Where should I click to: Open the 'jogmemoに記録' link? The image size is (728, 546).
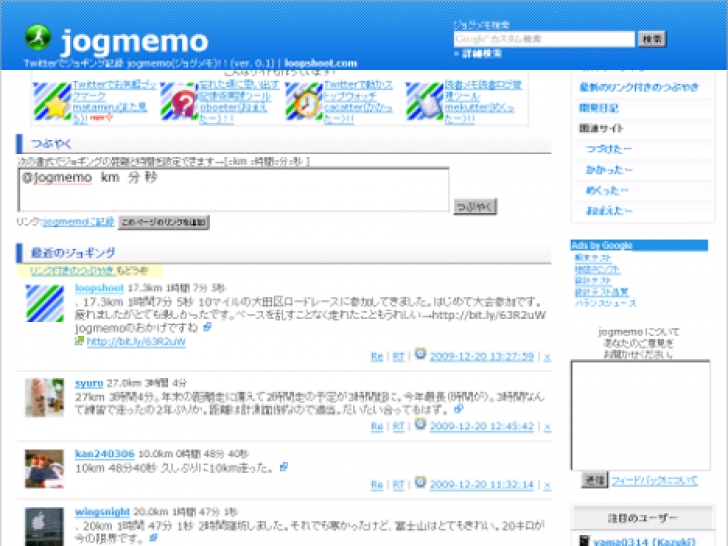[78, 222]
